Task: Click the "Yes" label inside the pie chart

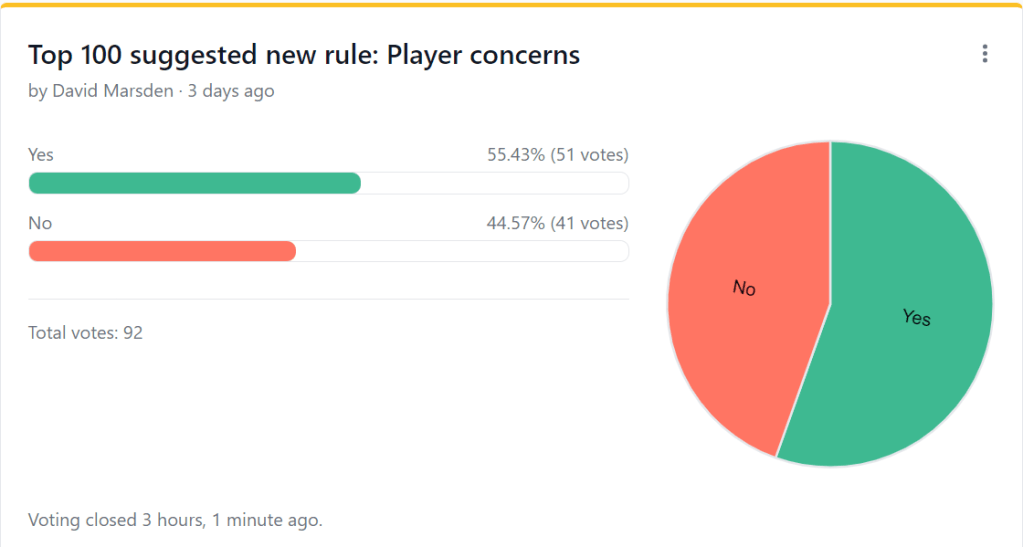Action: click(916, 317)
